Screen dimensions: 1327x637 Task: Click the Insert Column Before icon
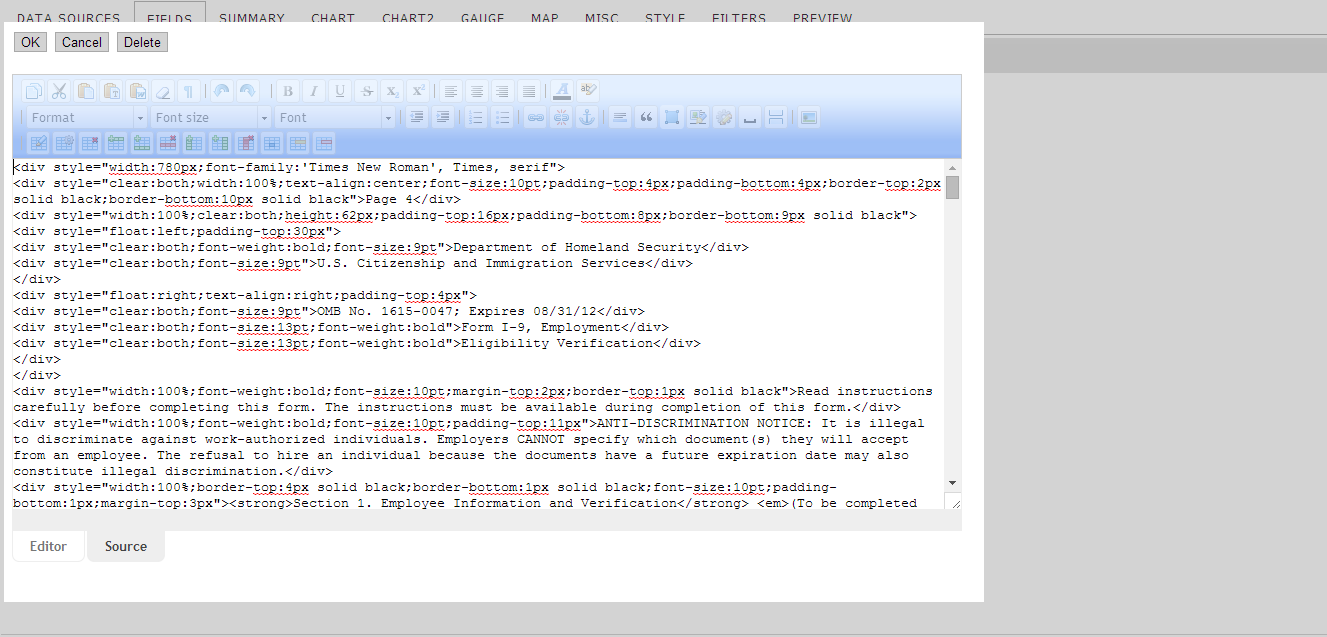pos(195,143)
